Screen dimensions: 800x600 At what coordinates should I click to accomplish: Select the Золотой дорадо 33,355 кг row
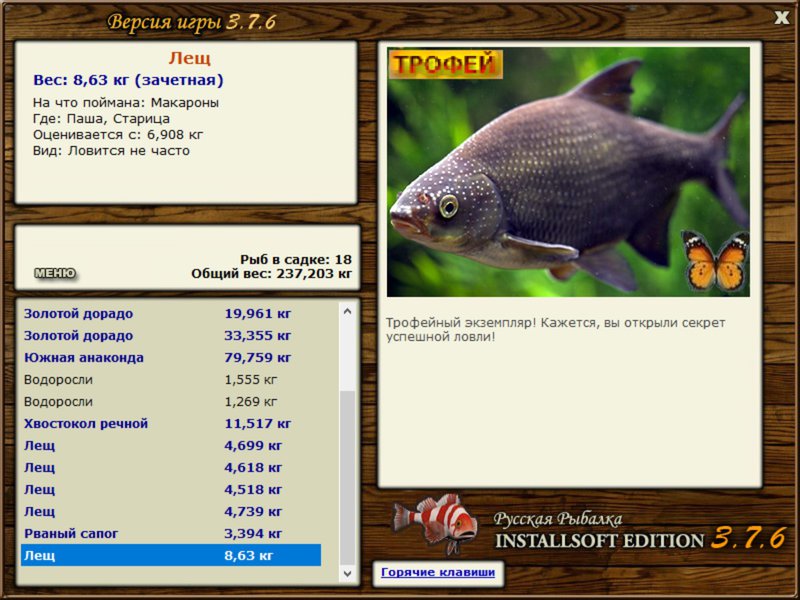pos(171,336)
